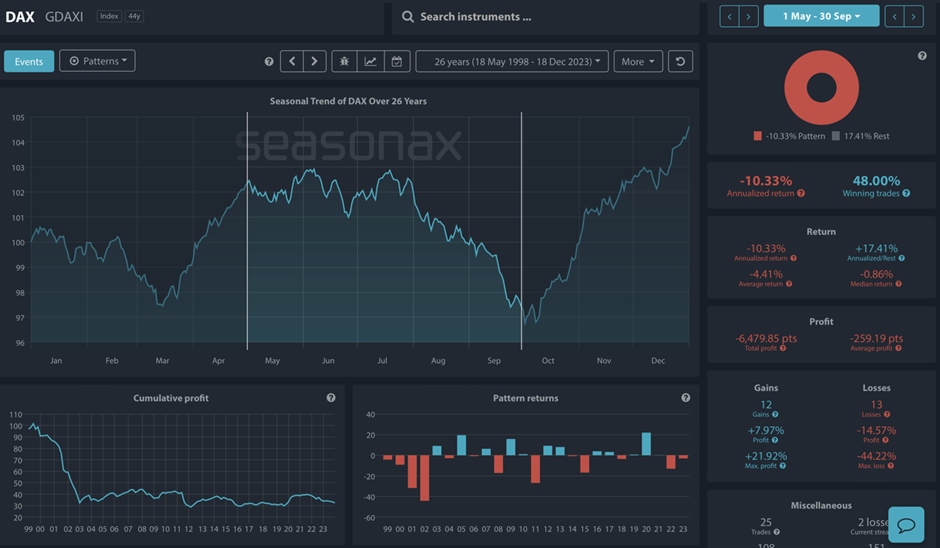Click help icon on Cumulative profit panel
940x548 pixels.
pyautogui.click(x=331, y=398)
